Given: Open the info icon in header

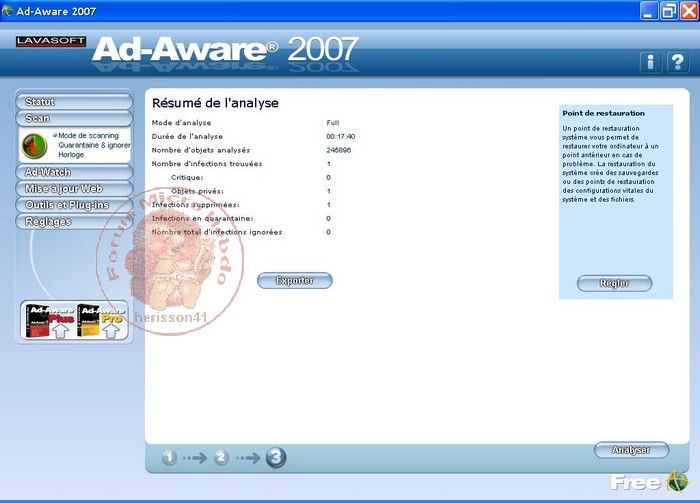Looking at the screenshot, I should point(650,62).
